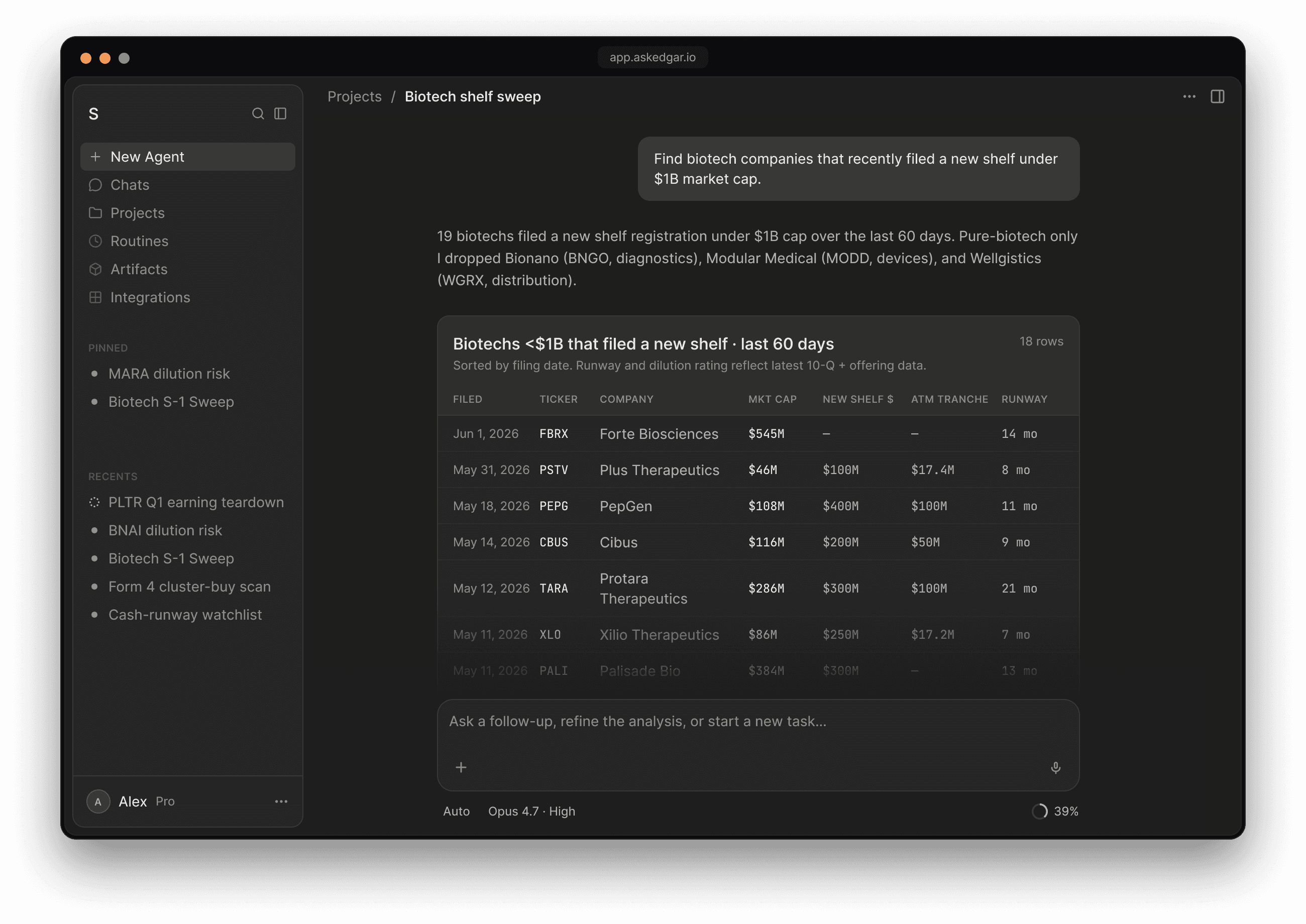The image size is (1306, 924).
Task: Open recent Cash-runway watchlist
Action: coord(188,615)
